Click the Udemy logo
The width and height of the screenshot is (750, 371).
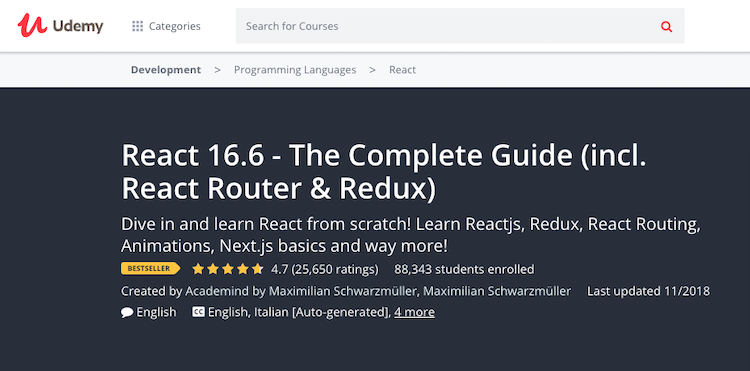(60, 25)
